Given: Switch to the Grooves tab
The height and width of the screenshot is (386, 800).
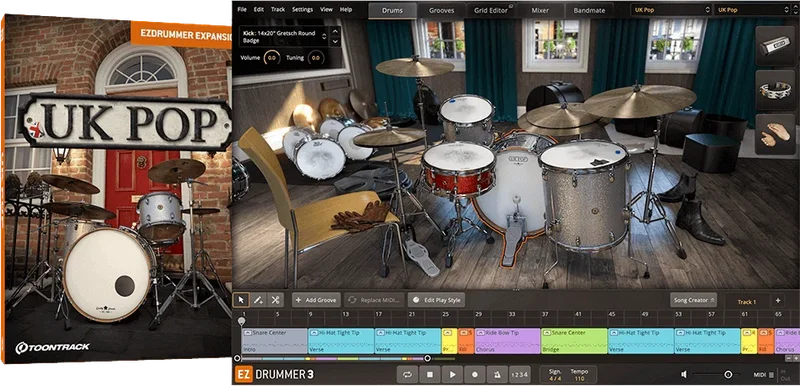Looking at the screenshot, I should 441,10.
